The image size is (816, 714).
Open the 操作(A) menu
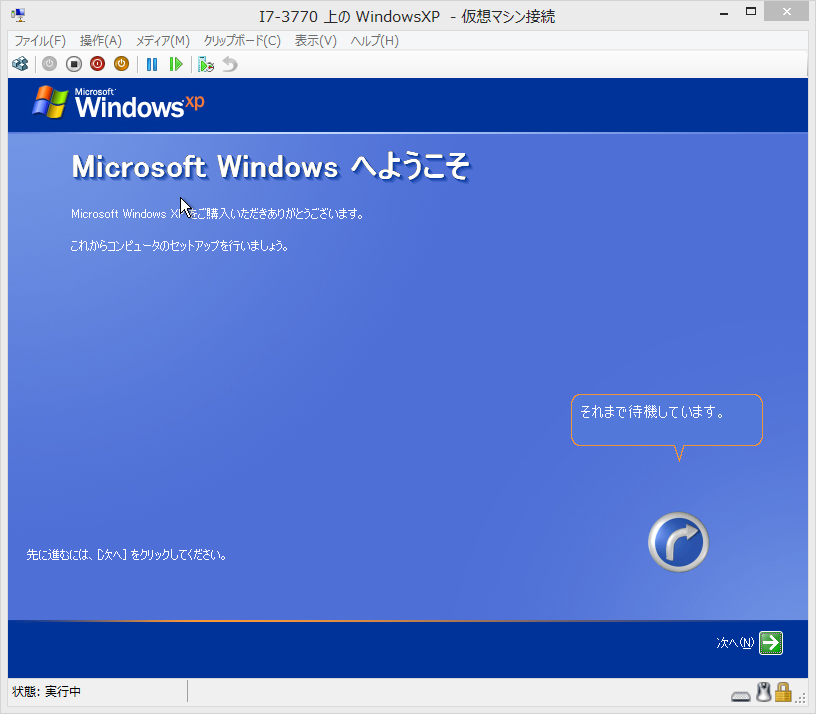[x=100, y=41]
